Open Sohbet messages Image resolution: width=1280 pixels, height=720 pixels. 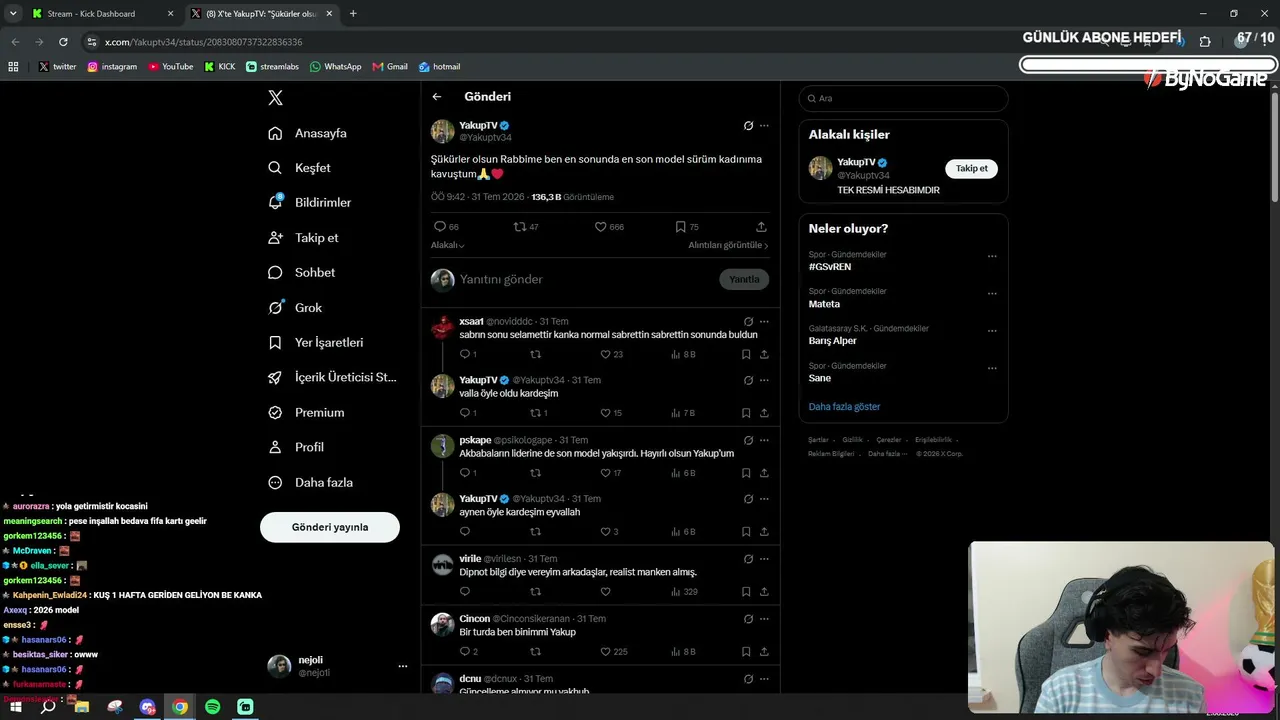tap(302, 273)
